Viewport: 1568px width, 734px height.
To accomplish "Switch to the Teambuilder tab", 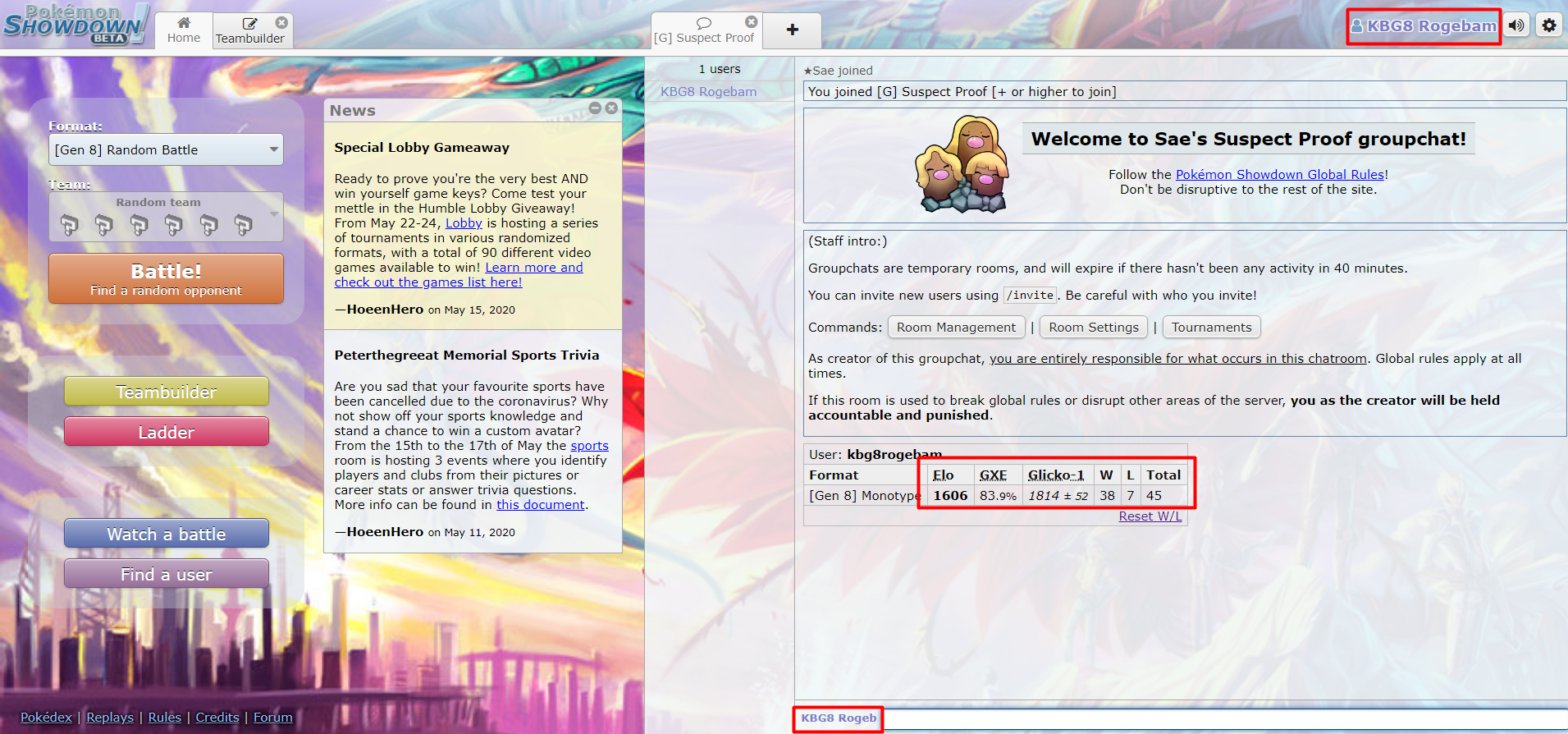I will point(250,30).
